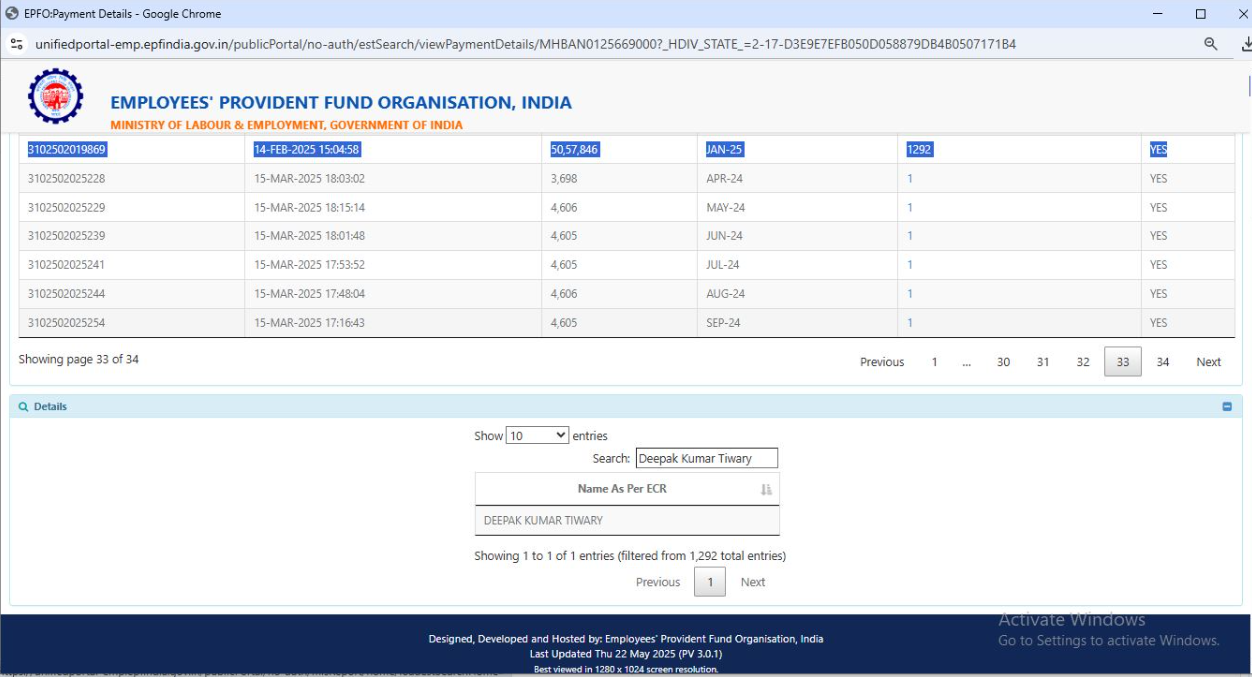Click the zoom magnifier icon in address bar
This screenshot has height=677, width=1252.
click(x=1210, y=44)
